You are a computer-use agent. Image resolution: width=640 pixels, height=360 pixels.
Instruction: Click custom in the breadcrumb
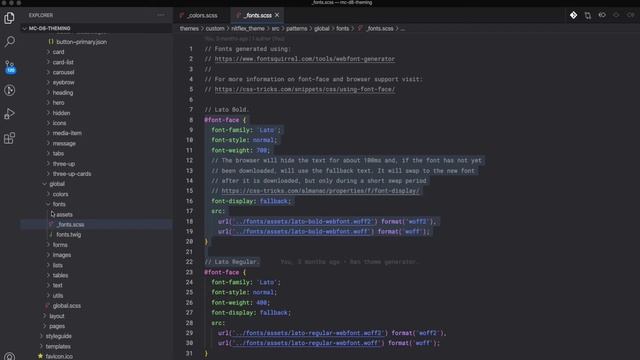pyautogui.click(x=215, y=29)
